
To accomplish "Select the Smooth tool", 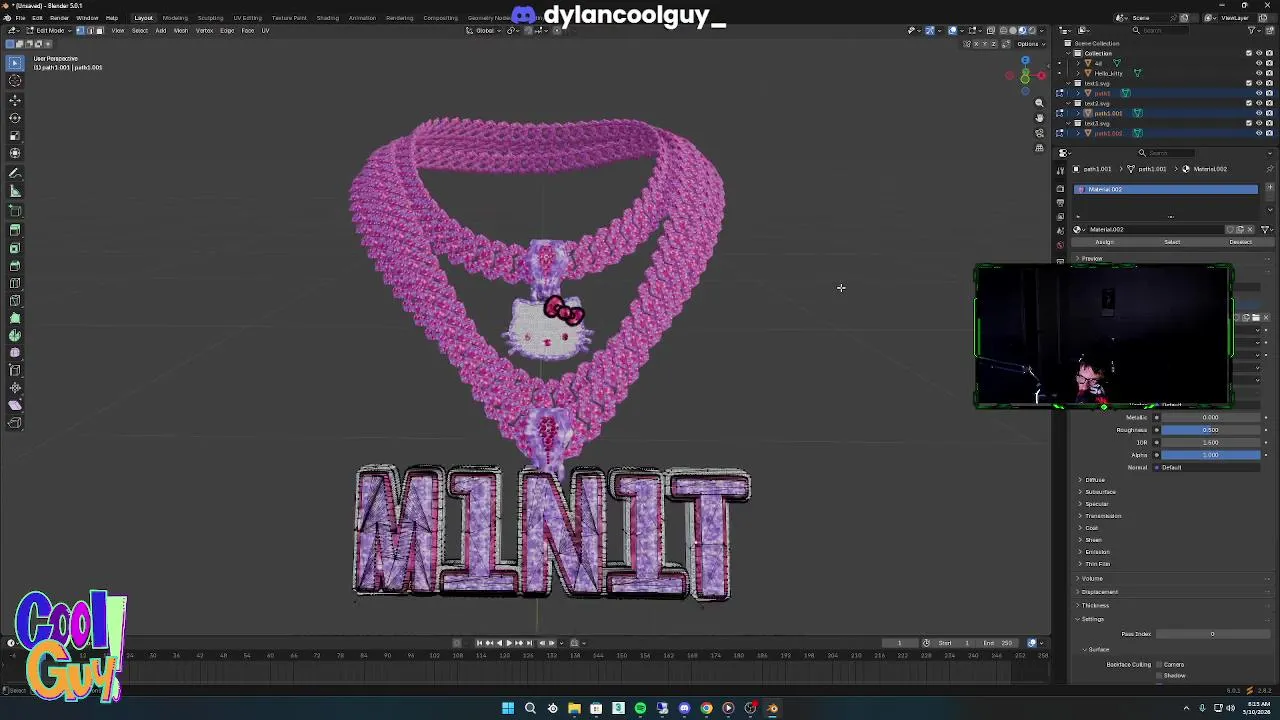I will (15, 353).
